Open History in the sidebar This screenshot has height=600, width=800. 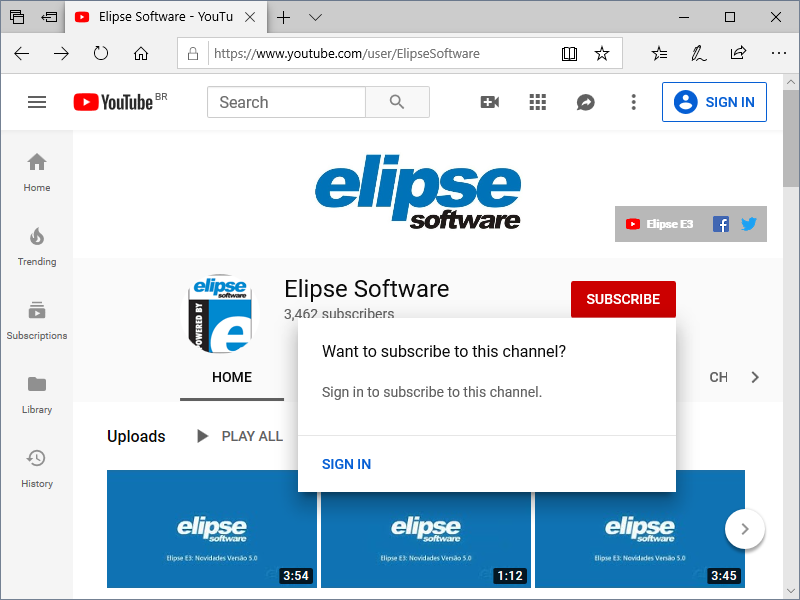click(37, 468)
